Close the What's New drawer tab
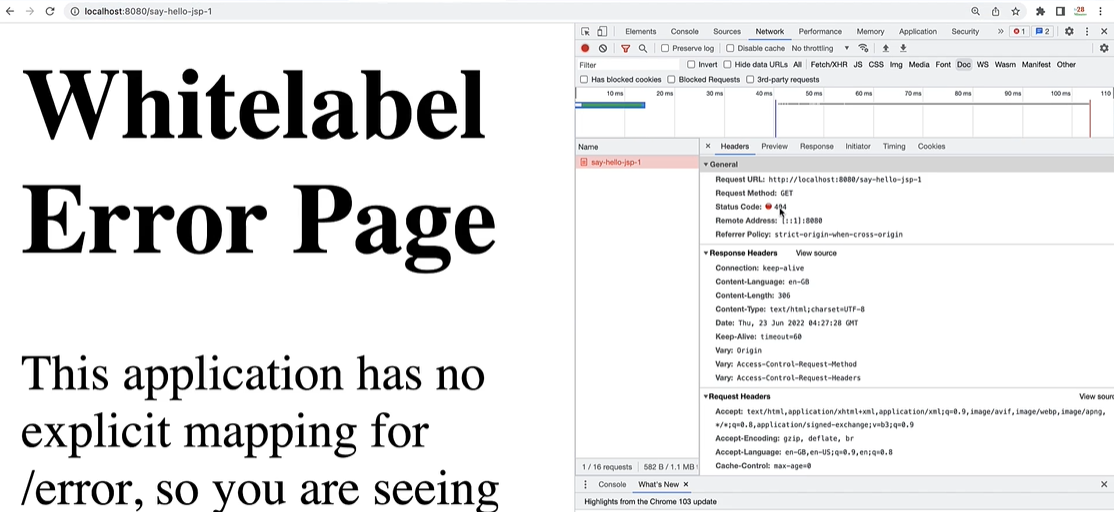 686,484
